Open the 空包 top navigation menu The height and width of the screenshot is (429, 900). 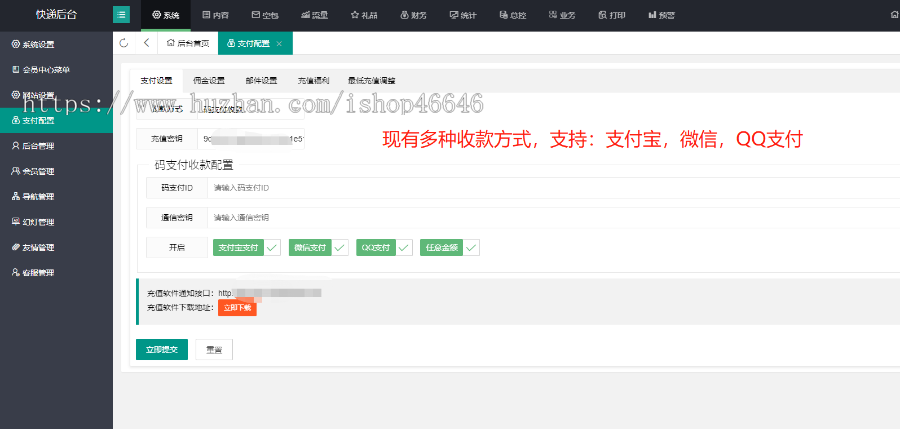point(265,16)
